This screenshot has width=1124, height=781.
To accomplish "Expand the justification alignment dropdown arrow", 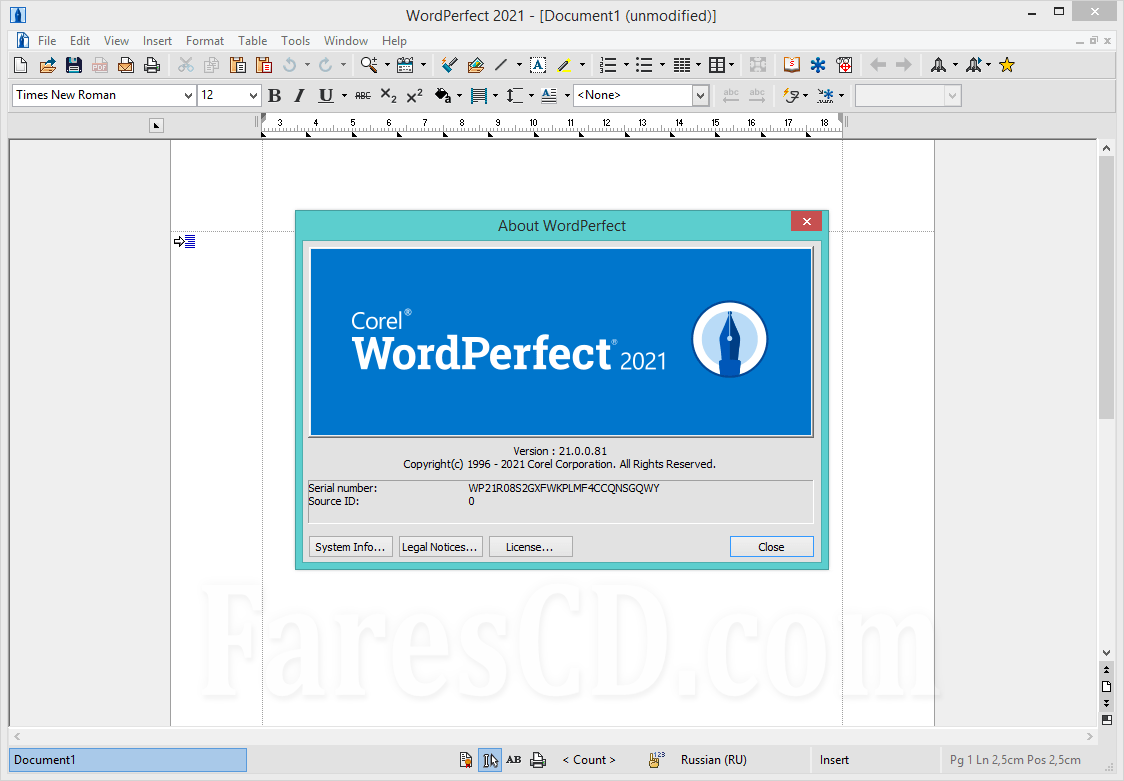I will (x=495, y=95).
